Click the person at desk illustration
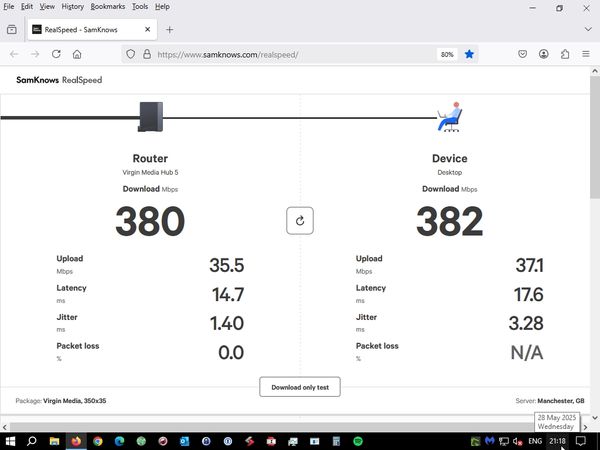 click(450, 117)
